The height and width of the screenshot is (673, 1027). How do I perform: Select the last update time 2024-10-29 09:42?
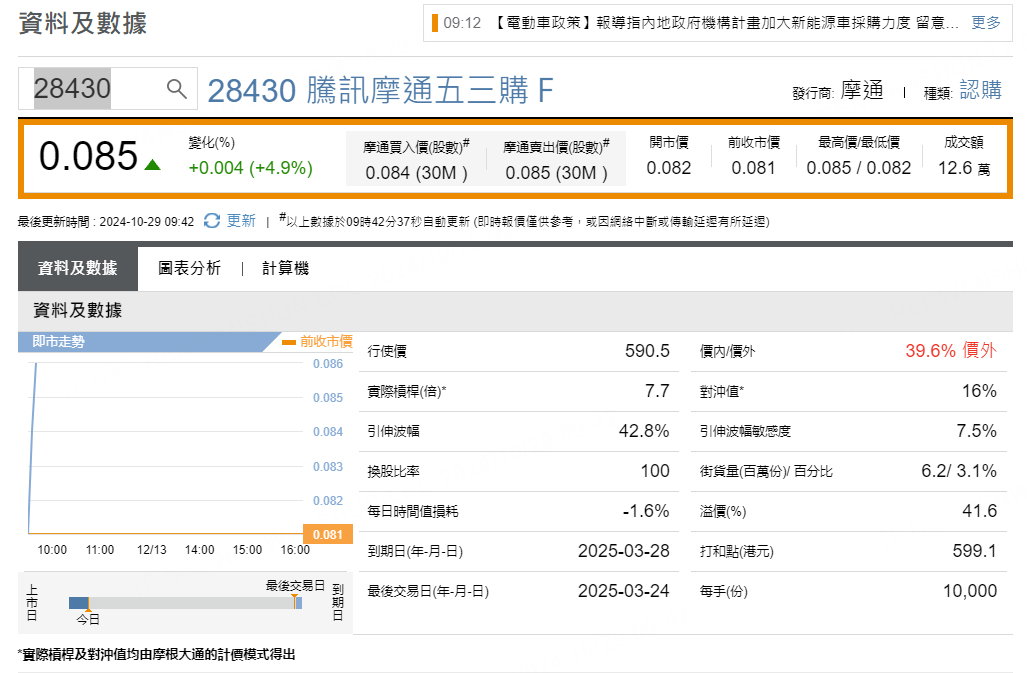point(147,222)
